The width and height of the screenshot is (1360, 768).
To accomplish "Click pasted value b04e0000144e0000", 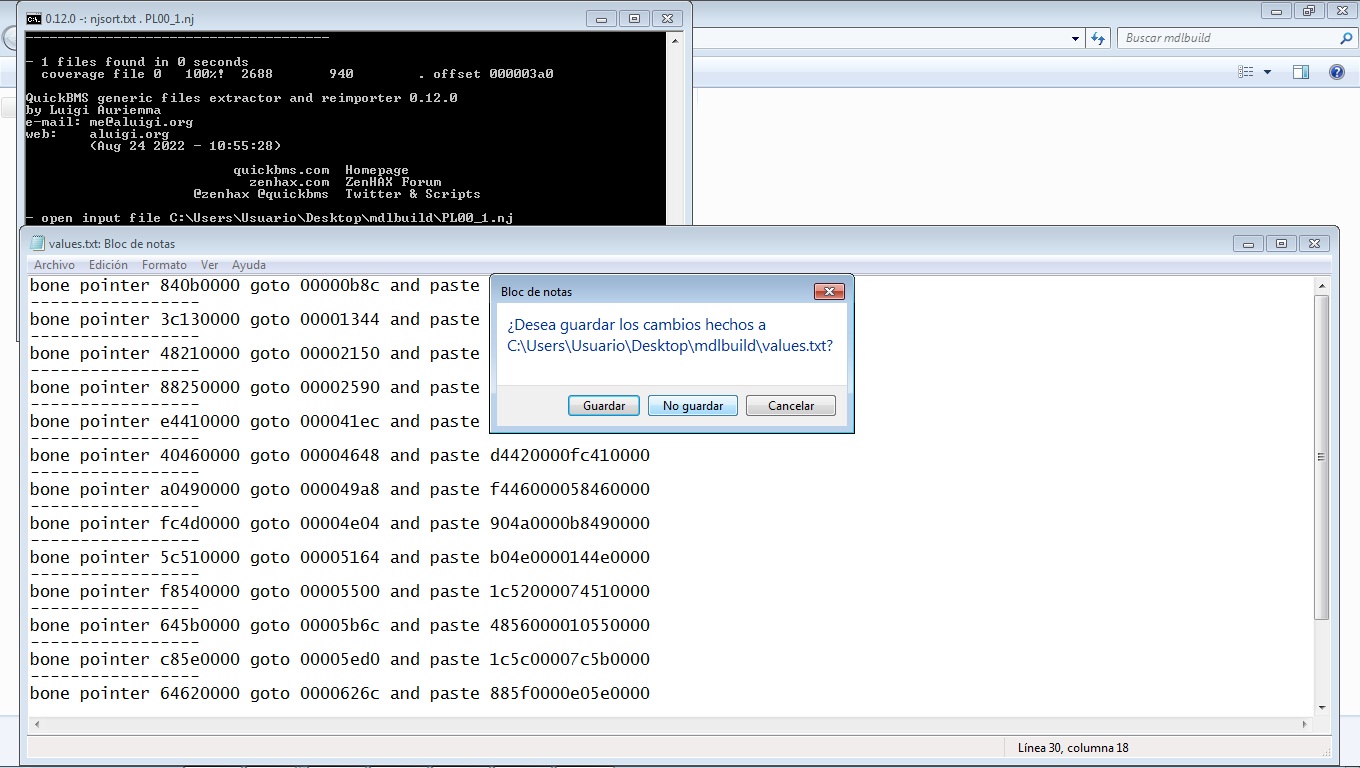I will pyautogui.click(x=570, y=558).
